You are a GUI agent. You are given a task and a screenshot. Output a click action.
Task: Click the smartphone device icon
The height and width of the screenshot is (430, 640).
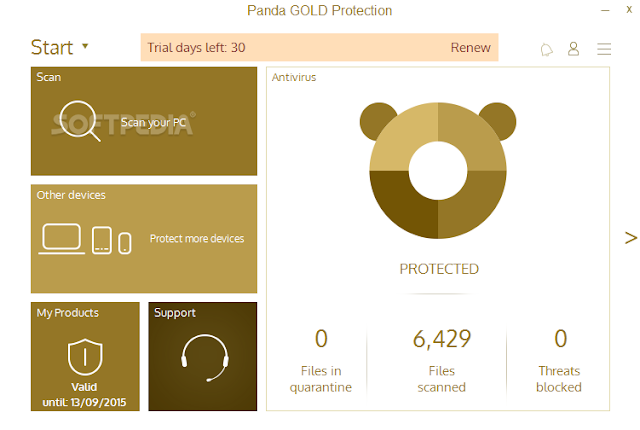click(x=125, y=242)
